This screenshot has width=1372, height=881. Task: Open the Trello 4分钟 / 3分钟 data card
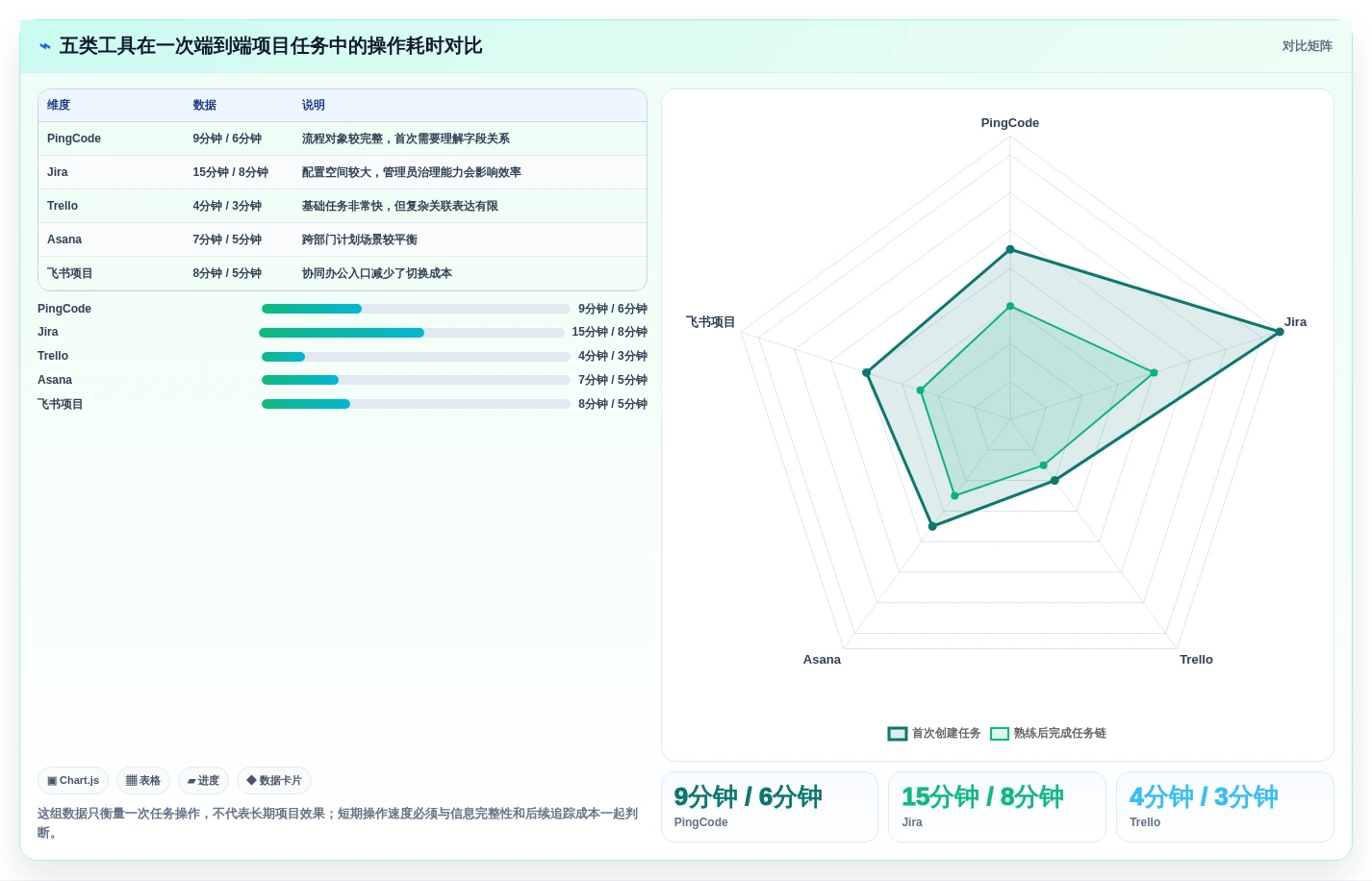[x=1225, y=807]
